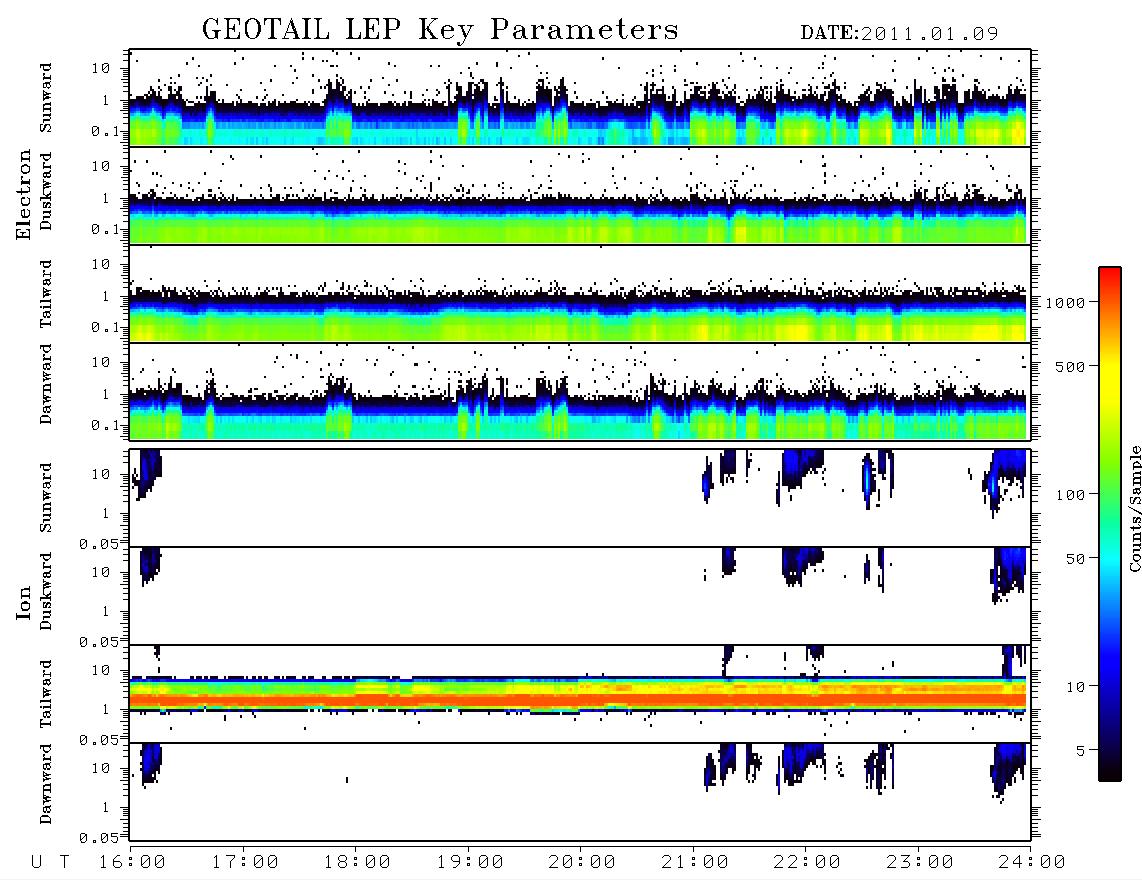Open the Electron Dawnward spectrogram panel
The width and height of the screenshot is (1142, 880).
point(580,391)
